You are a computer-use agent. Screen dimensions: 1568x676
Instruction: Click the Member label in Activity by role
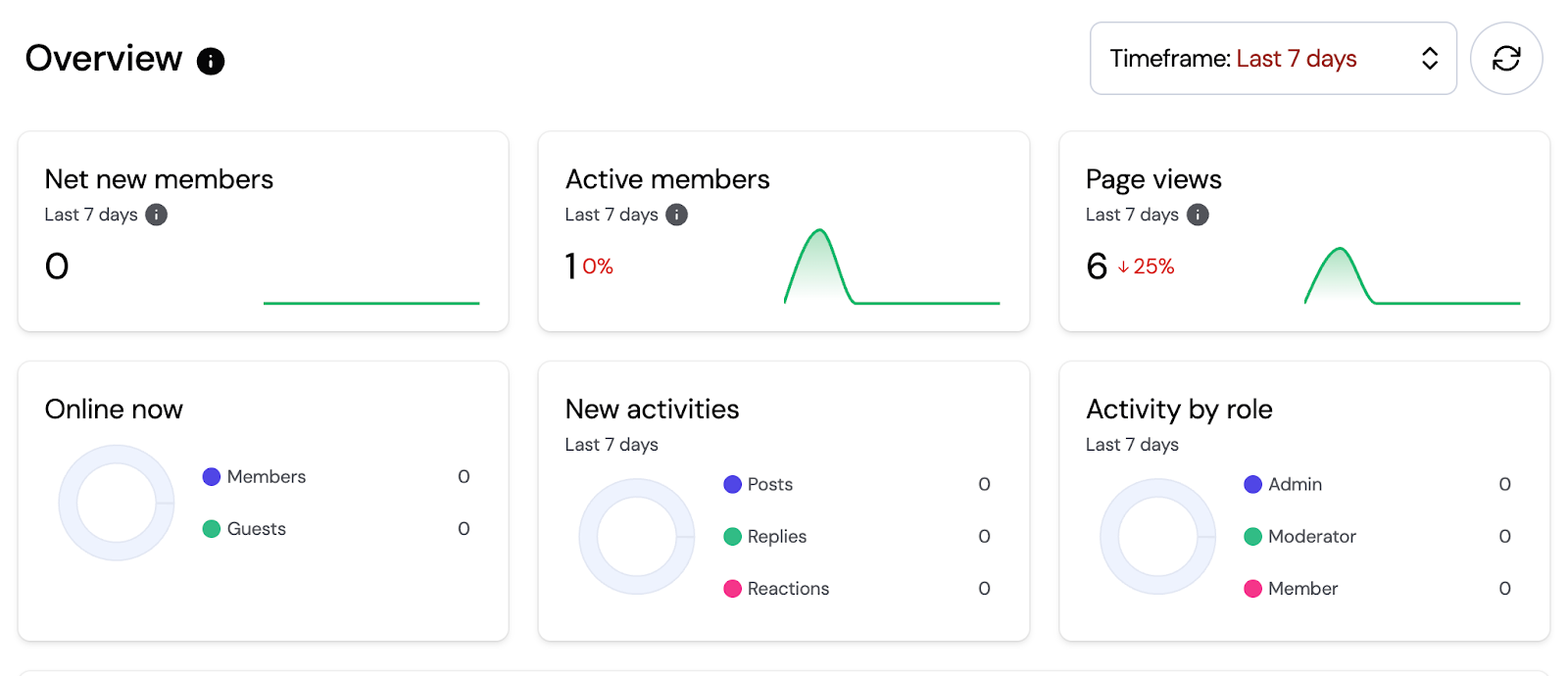(x=1302, y=589)
